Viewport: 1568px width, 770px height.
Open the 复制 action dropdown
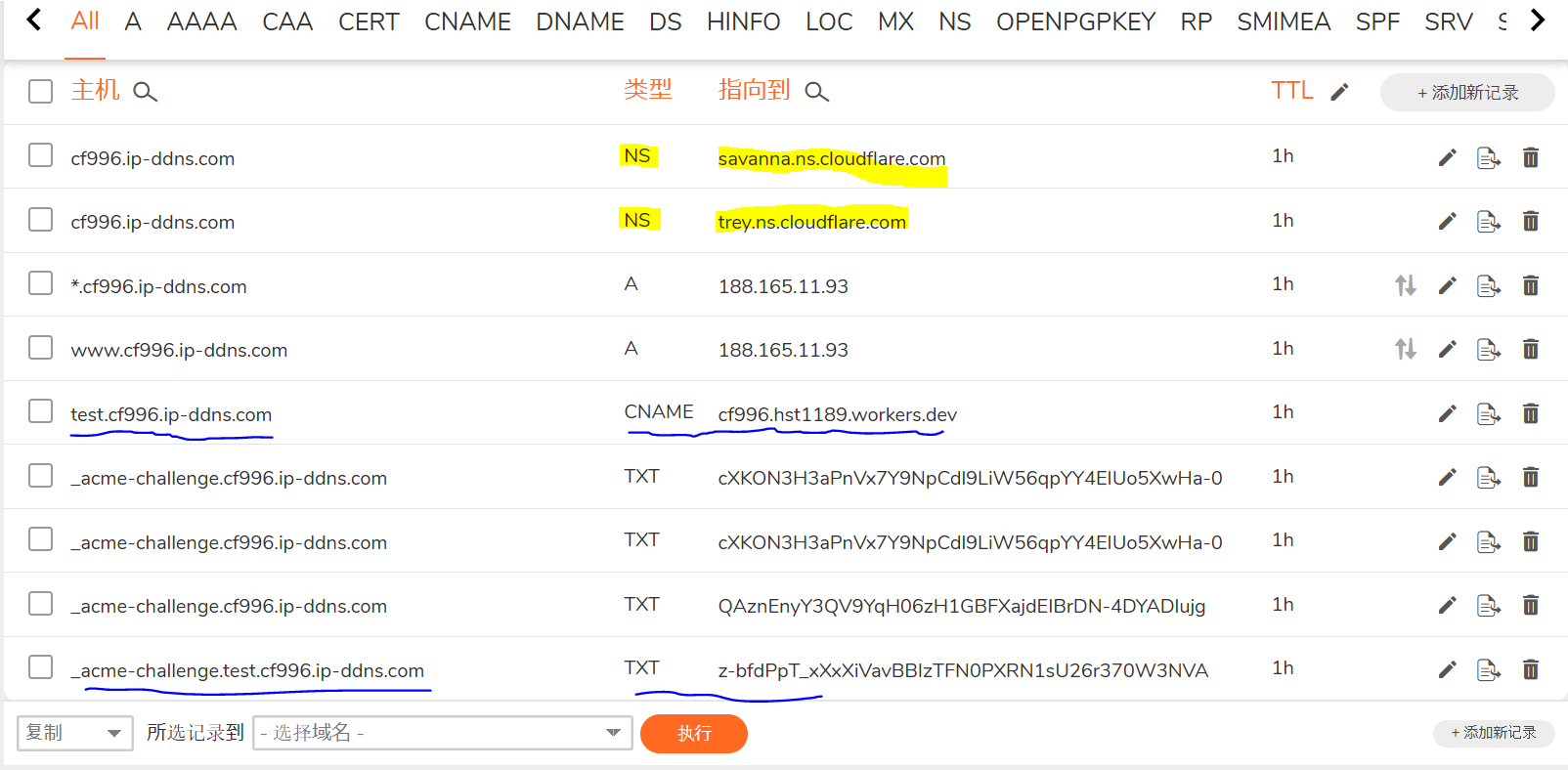pyautogui.click(x=74, y=733)
